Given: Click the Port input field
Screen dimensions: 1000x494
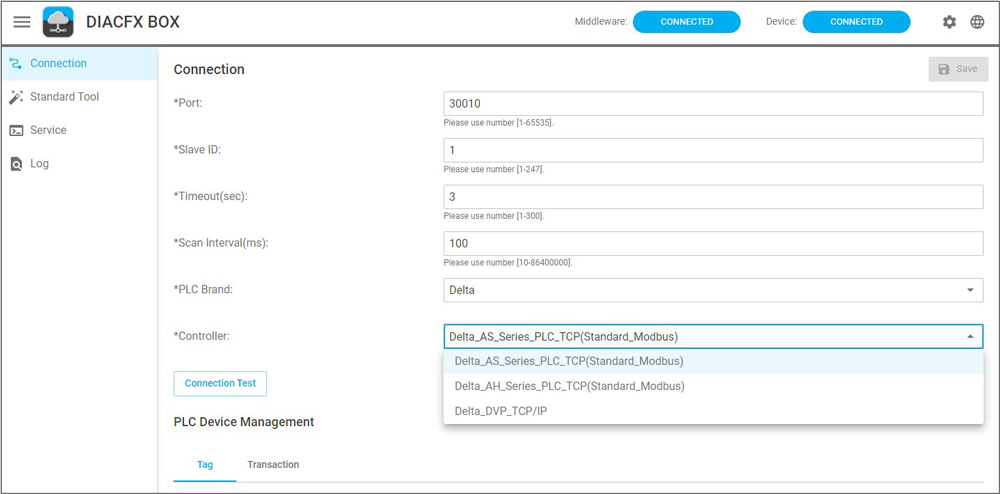Looking at the screenshot, I should [712, 103].
